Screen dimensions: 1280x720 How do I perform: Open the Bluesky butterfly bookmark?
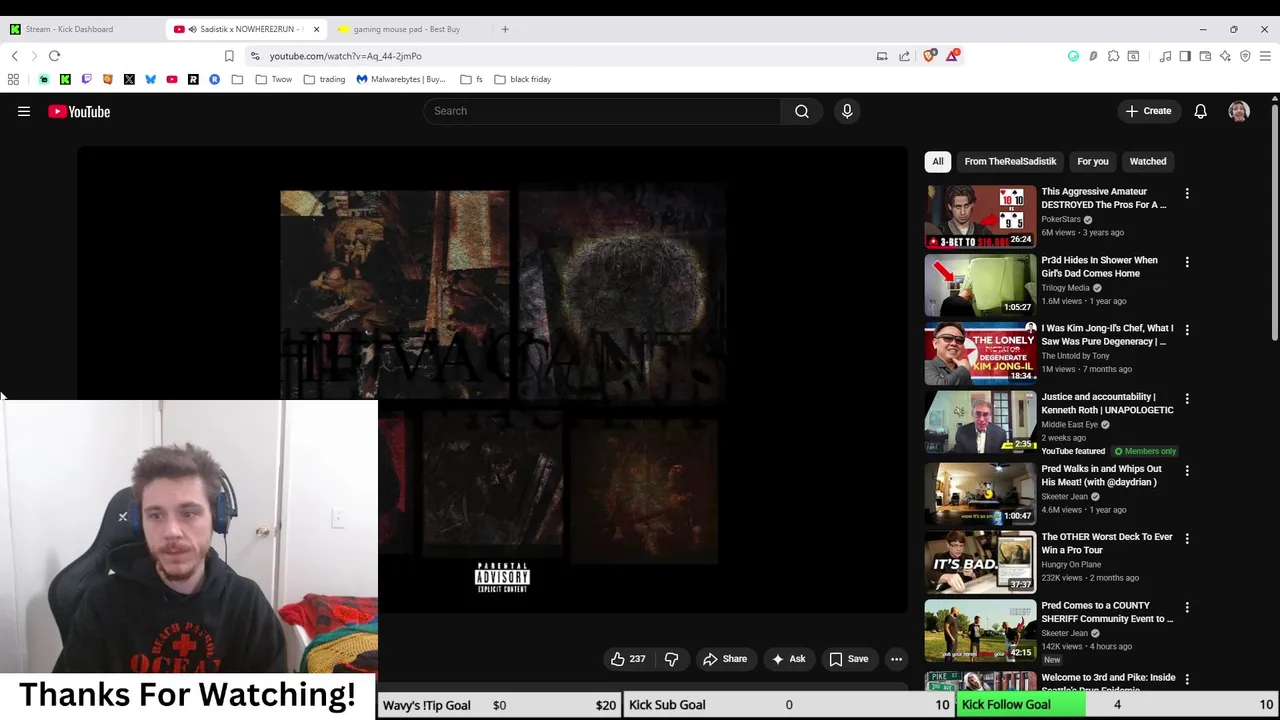tap(151, 79)
